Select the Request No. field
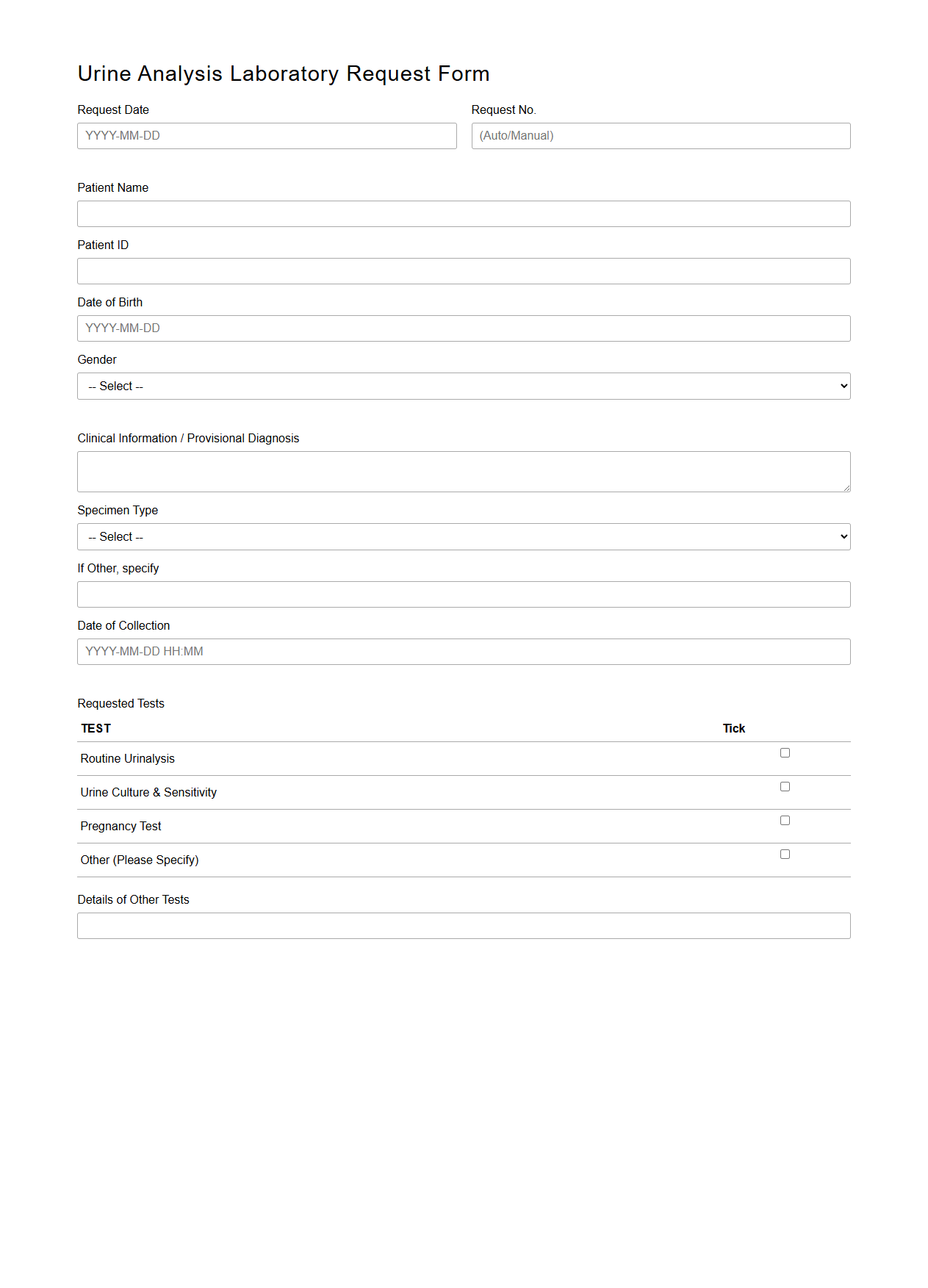This screenshot has width=928, height=1288. point(660,135)
